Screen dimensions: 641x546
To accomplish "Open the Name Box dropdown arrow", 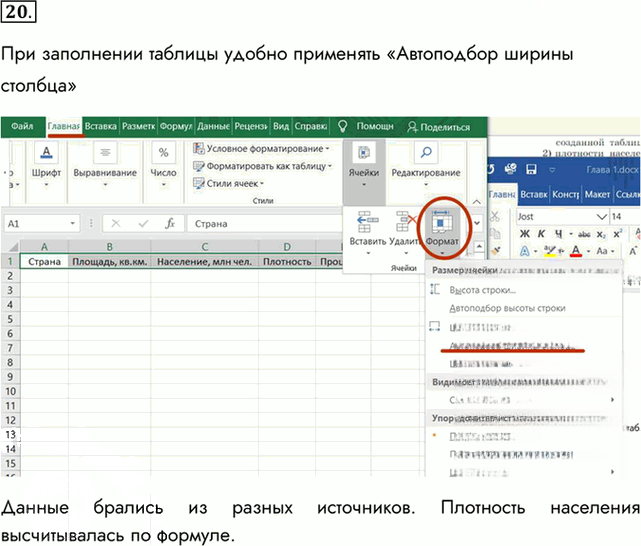I will point(72,224).
